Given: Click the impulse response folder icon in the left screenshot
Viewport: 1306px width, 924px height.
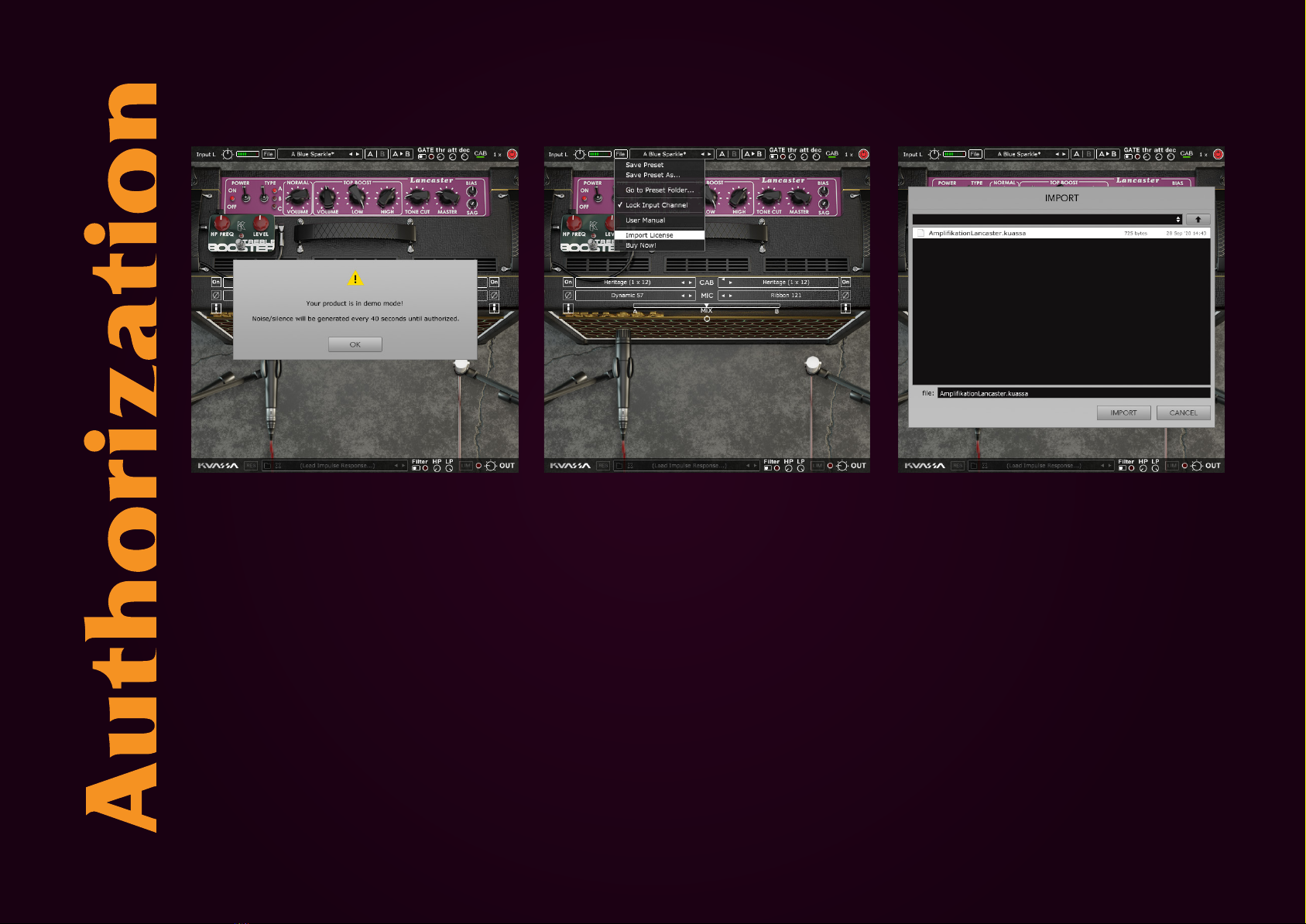Looking at the screenshot, I should click(x=267, y=466).
